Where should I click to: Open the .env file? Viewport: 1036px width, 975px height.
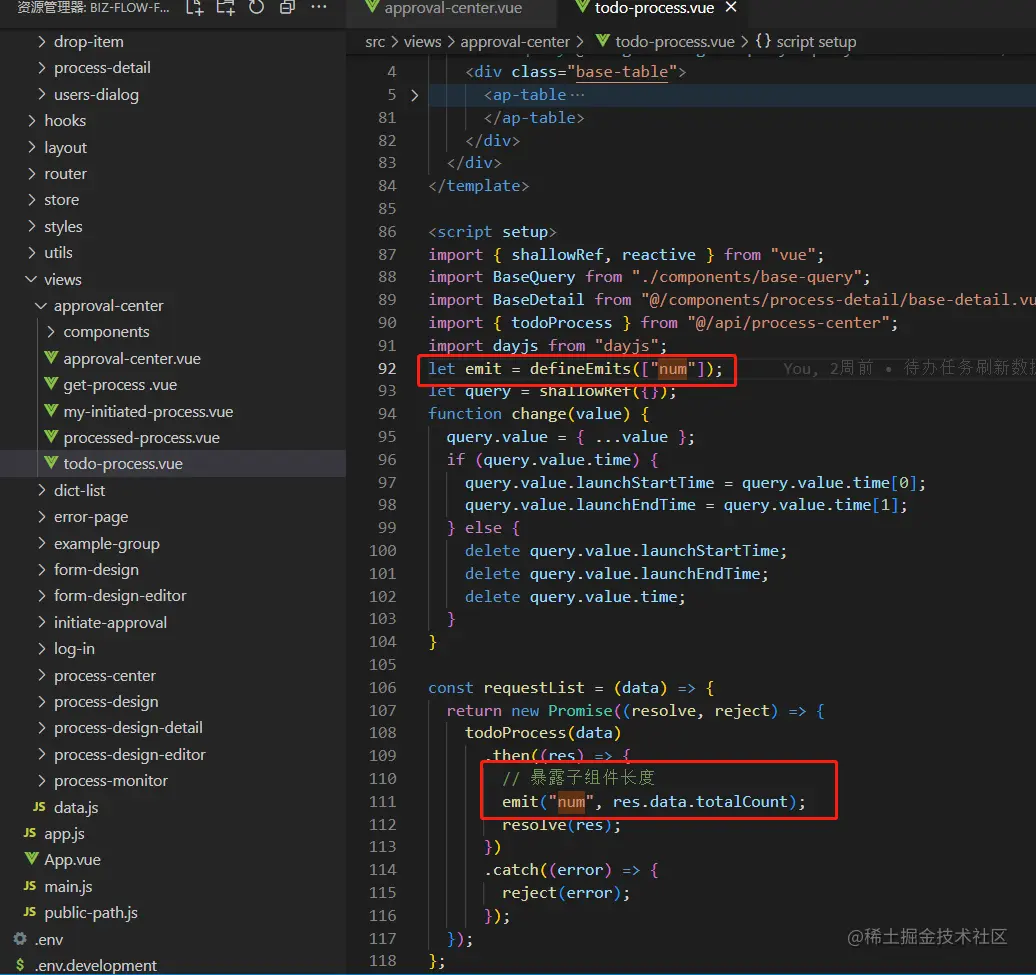tap(48, 939)
